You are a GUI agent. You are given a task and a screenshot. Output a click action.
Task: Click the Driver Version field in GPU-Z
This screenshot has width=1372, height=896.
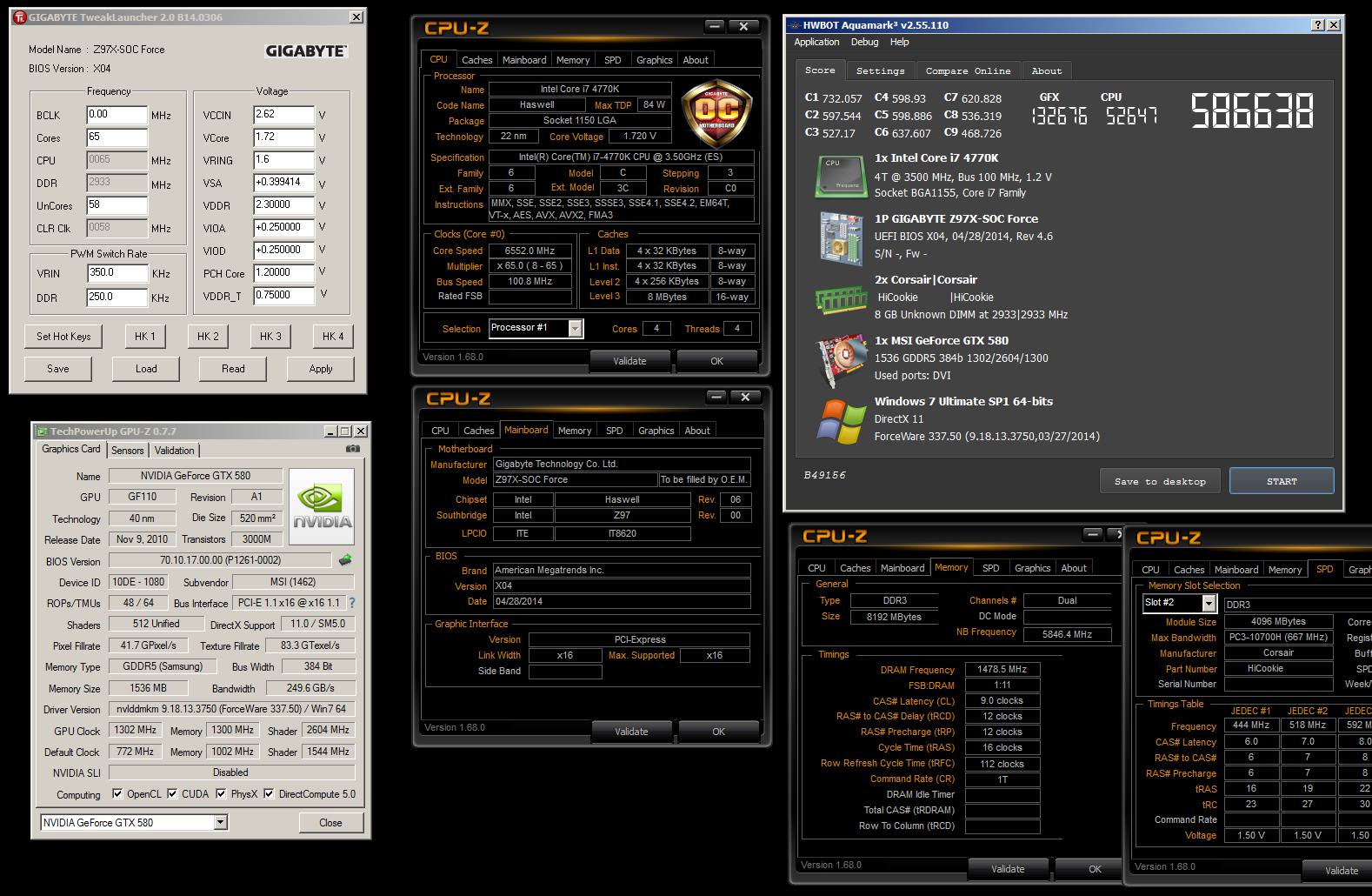click(x=231, y=709)
